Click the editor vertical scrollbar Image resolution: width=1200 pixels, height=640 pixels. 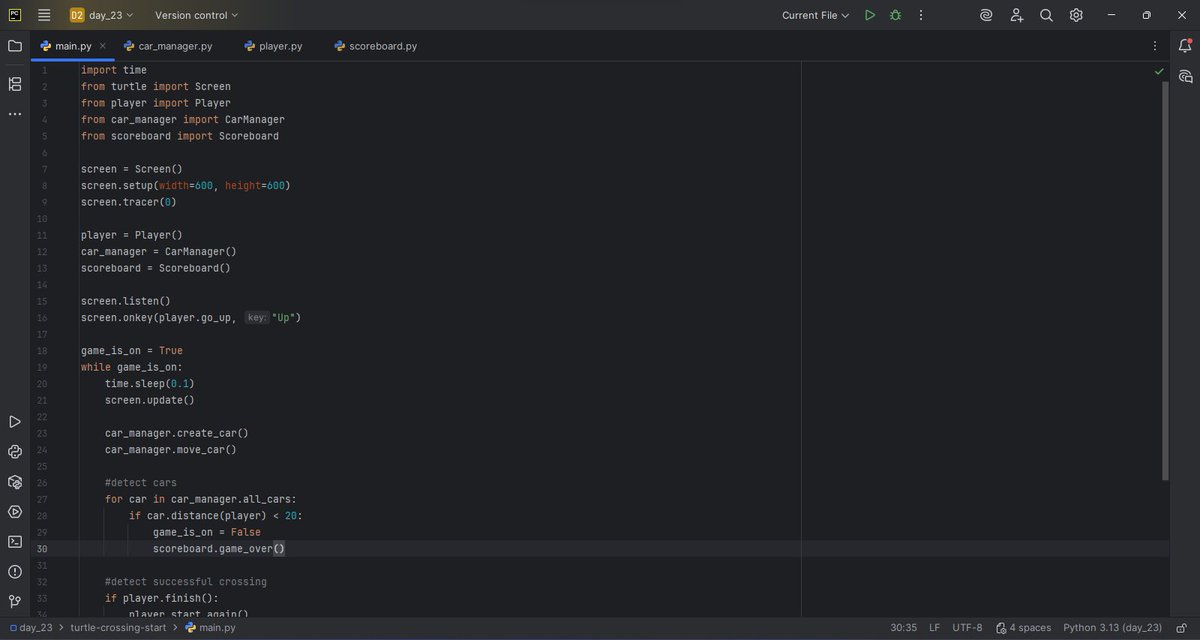[1164, 280]
